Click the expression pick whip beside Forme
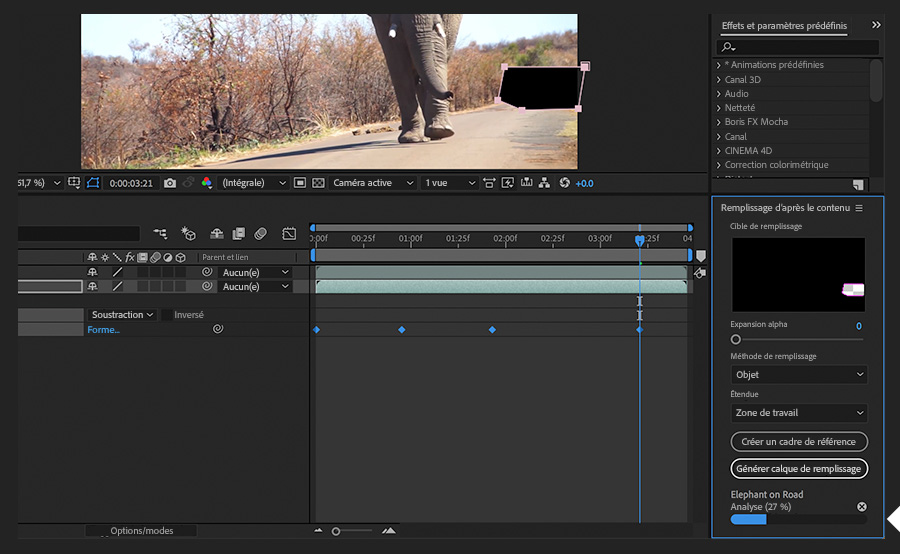This screenshot has height=554, width=900. 218,329
